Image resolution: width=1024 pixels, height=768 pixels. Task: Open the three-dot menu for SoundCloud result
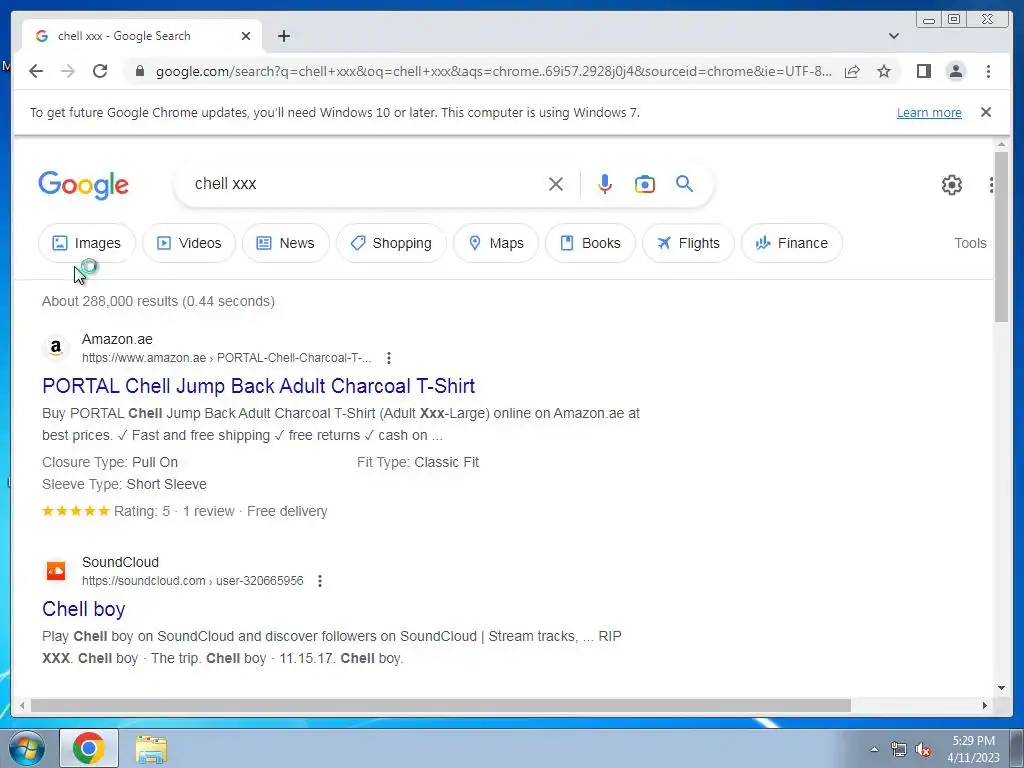[x=319, y=581]
